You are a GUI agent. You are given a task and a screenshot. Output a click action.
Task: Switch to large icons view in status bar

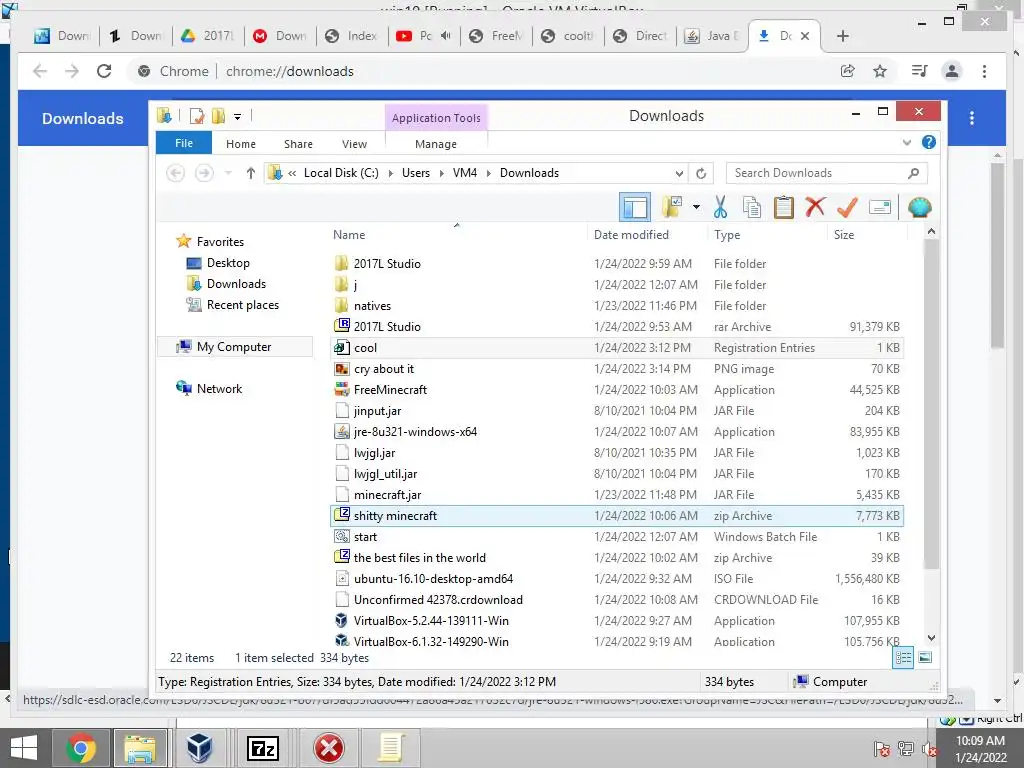click(x=925, y=658)
